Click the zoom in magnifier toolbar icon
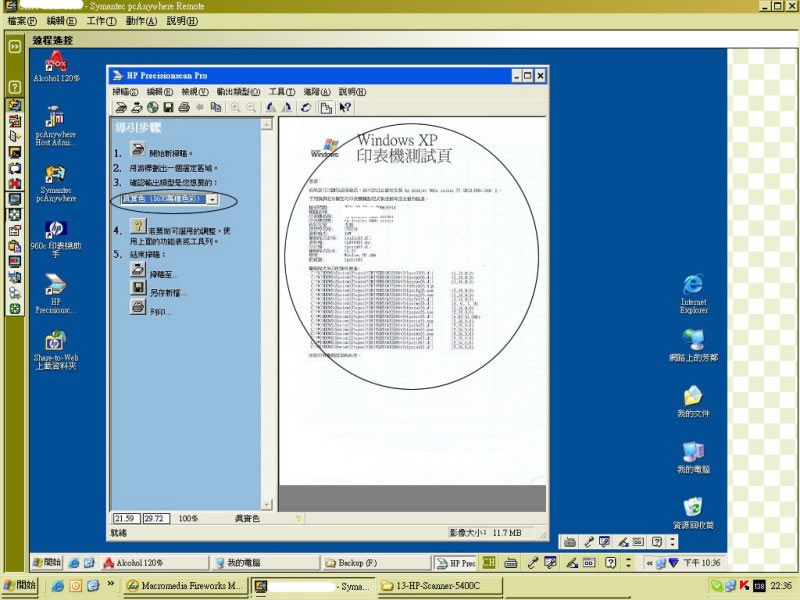The width and height of the screenshot is (800, 600). 235,108
